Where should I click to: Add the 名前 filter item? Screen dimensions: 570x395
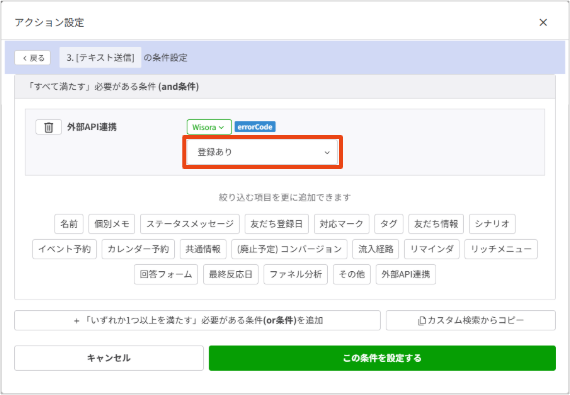pos(69,224)
